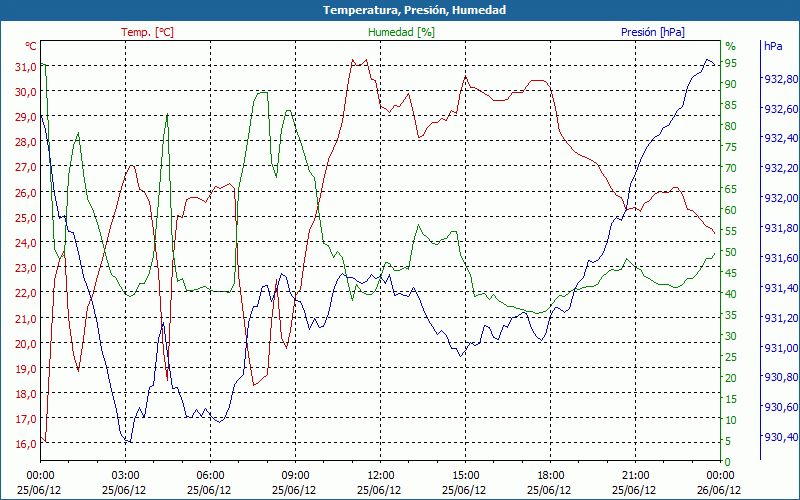The height and width of the screenshot is (500, 800).
Task: Select the blue 'Presión [hPa]' legend label
Action: [x=653, y=32]
